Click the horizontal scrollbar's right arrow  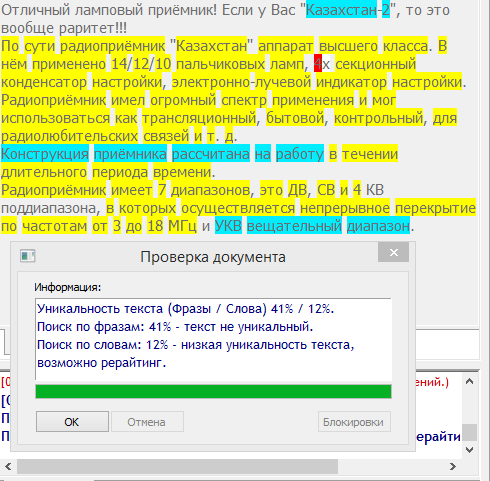coord(453,466)
